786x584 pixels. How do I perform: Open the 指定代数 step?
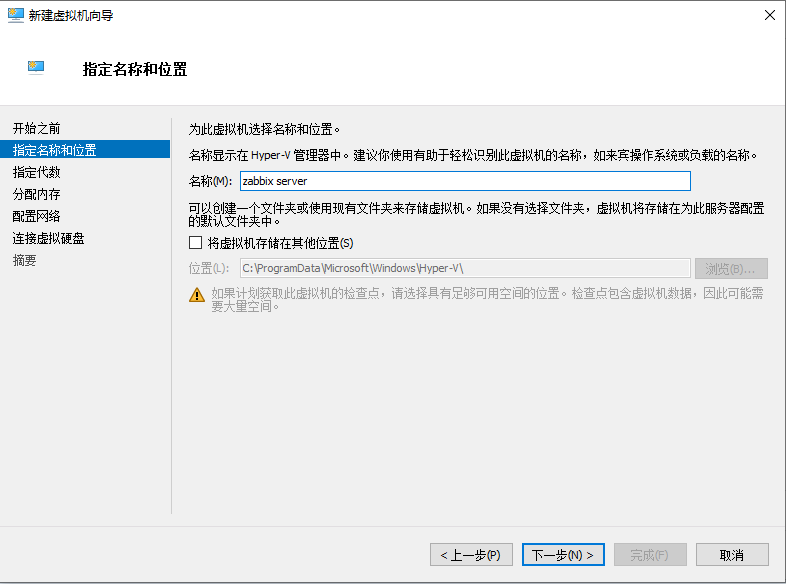tap(37, 172)
